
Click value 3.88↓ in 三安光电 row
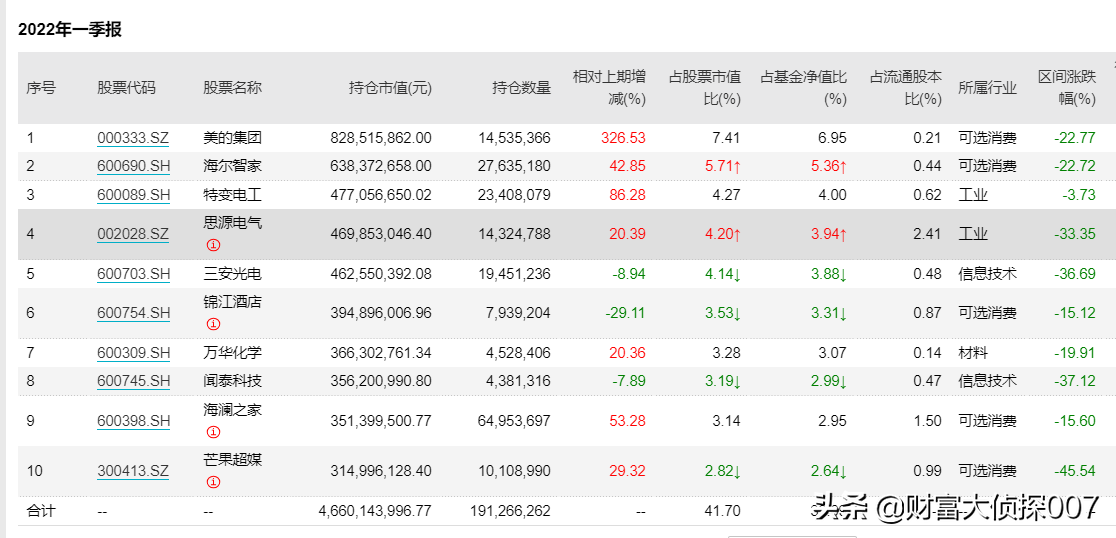click(828, 274)
